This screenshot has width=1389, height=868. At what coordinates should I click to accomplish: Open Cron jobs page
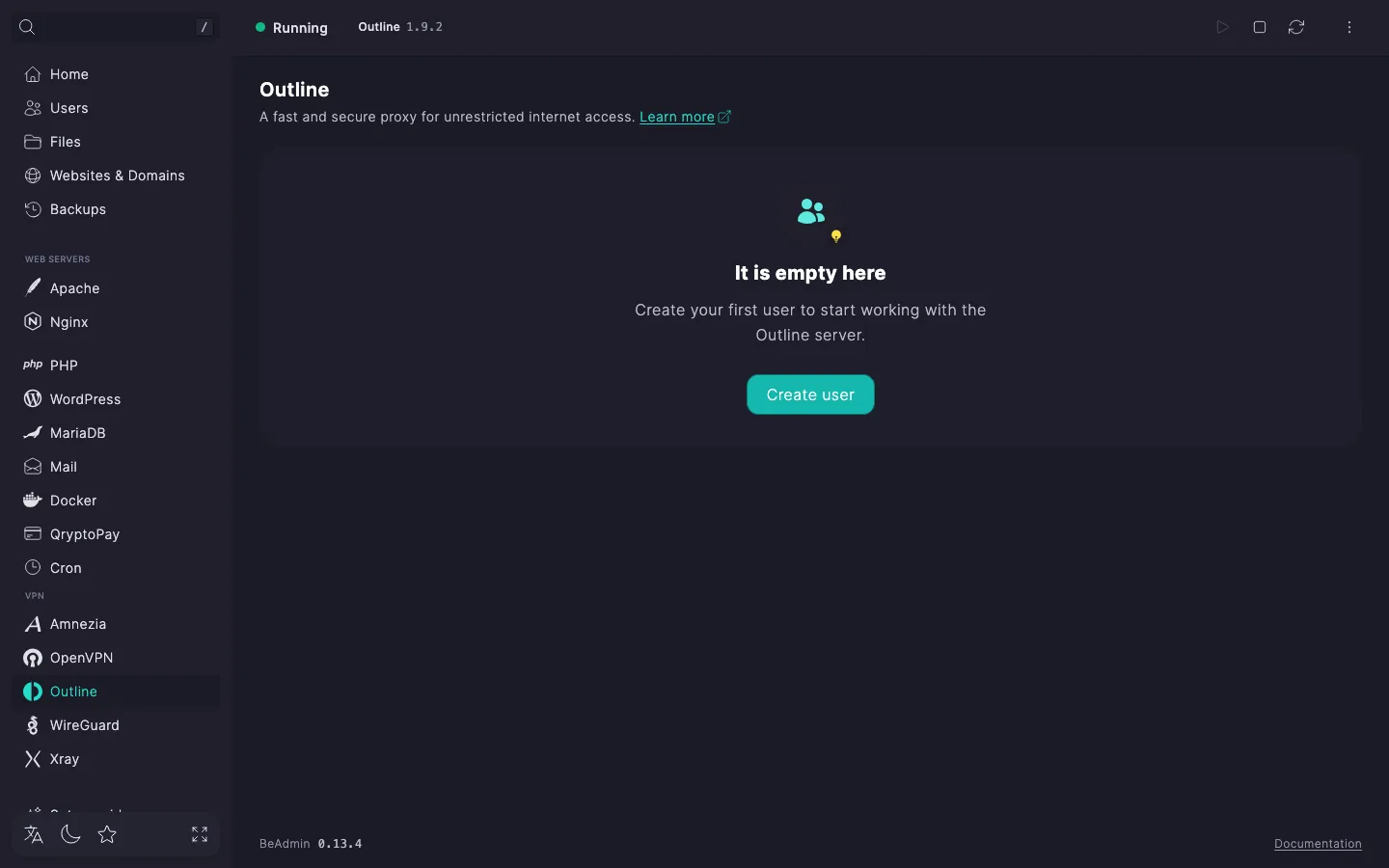(116, 568)
